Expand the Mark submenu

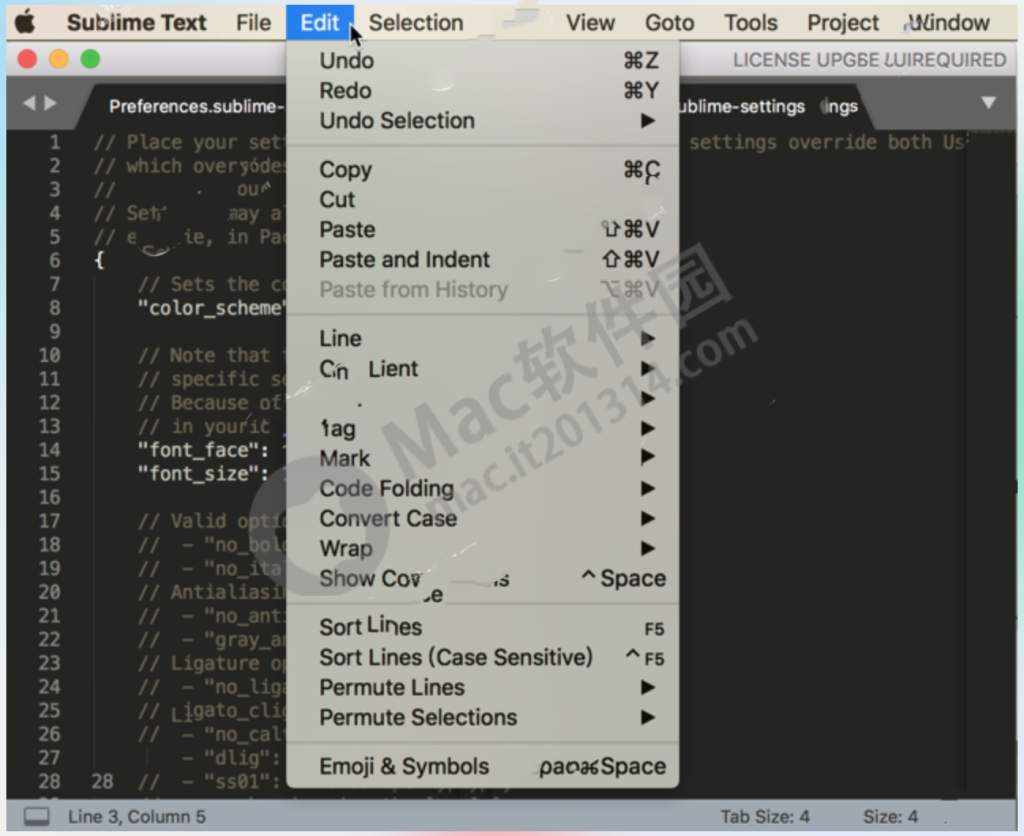click(x=483, y=458)
